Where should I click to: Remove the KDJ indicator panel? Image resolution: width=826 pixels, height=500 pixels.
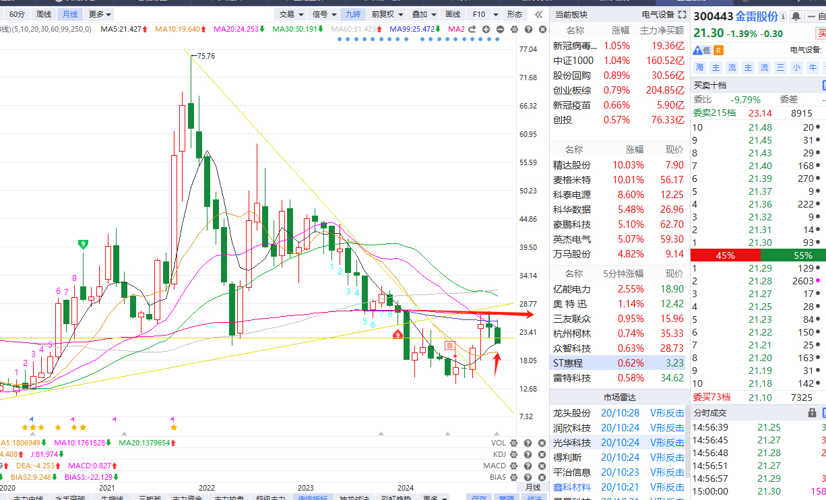(542, 454)
